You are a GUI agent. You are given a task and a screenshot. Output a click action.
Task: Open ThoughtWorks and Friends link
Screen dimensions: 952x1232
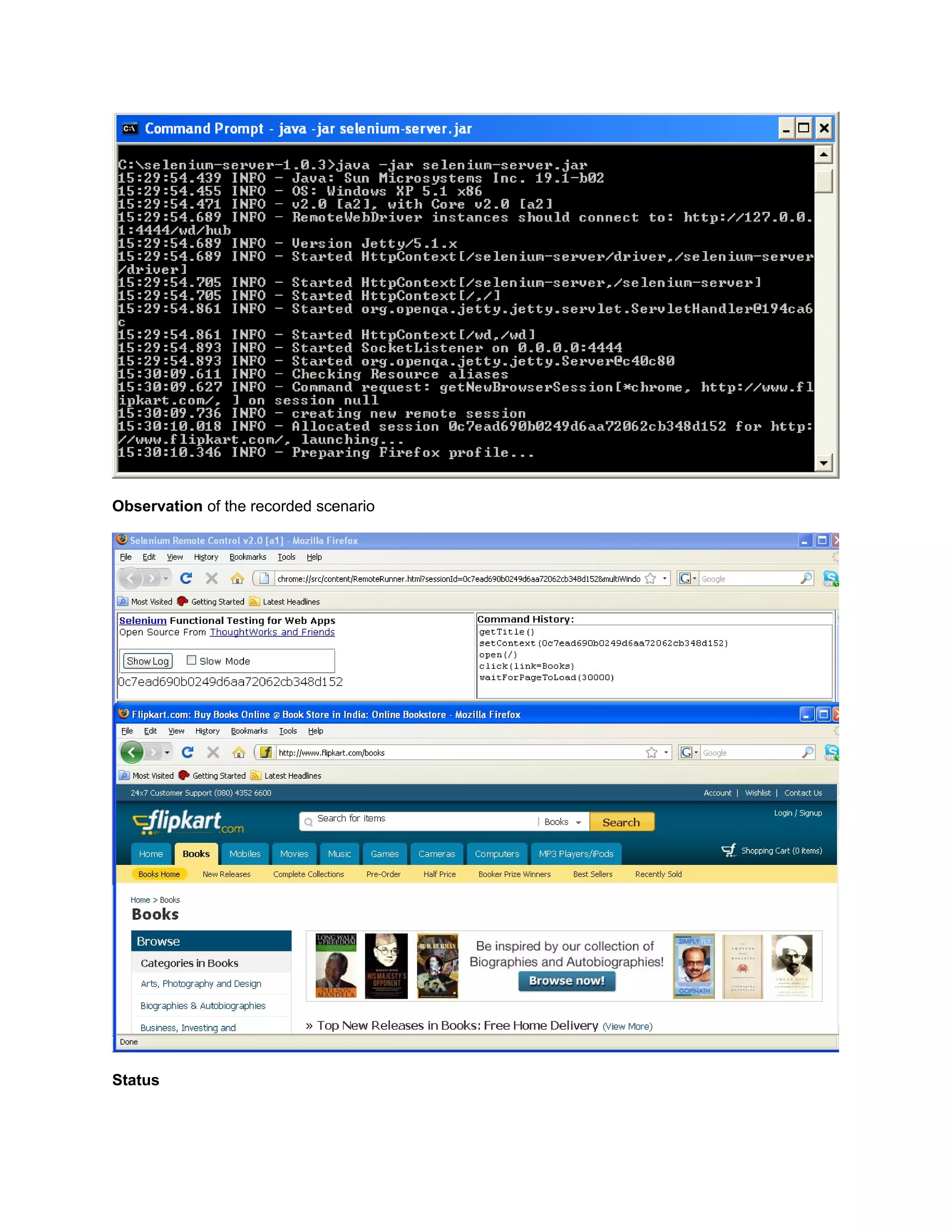(x=272, y=632)
